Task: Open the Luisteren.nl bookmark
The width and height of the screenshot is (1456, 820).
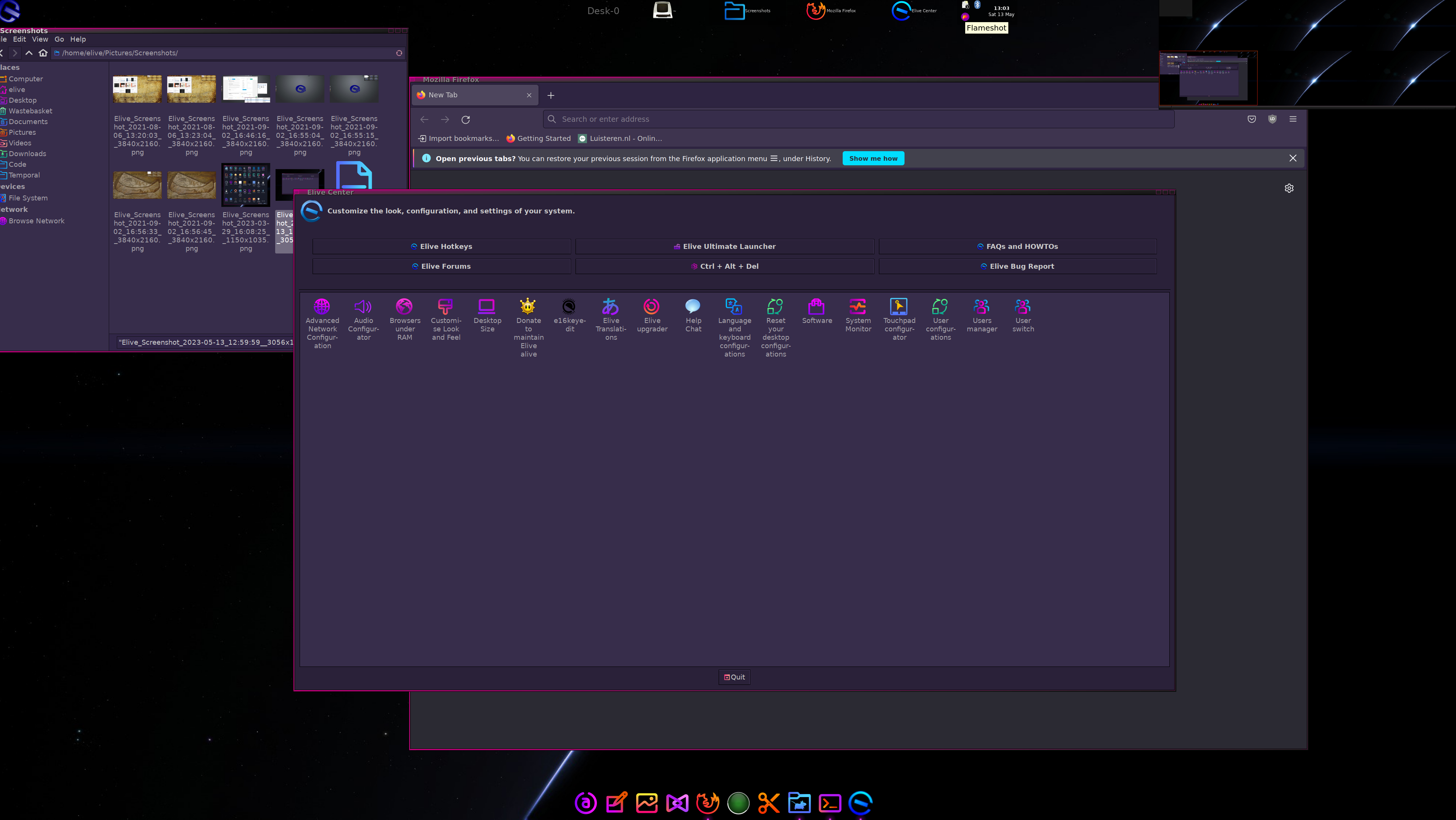Action: 620,139
